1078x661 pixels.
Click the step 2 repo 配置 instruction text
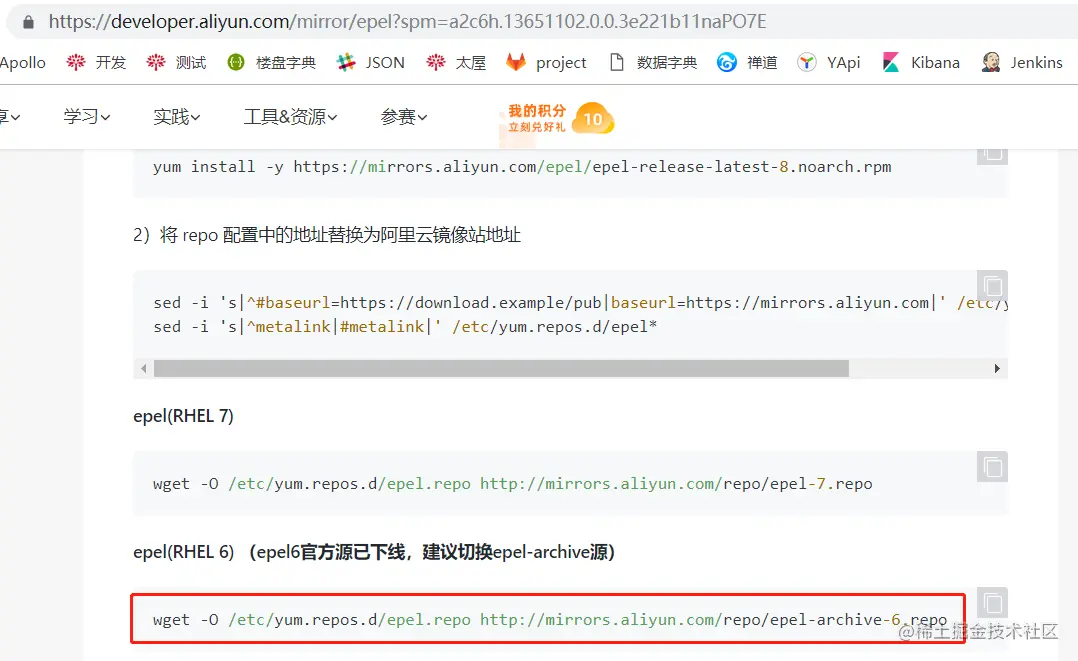click(x=327, y=235)
